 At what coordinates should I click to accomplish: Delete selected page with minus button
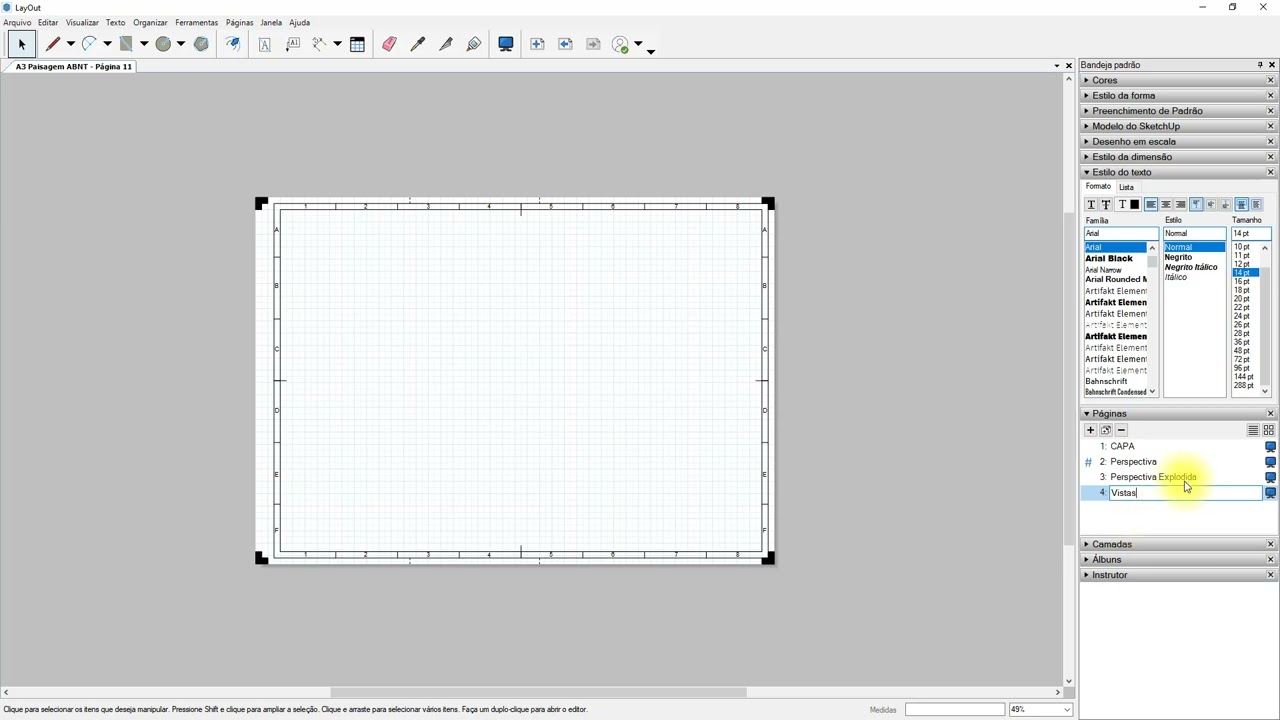[x=1121, y=430]
